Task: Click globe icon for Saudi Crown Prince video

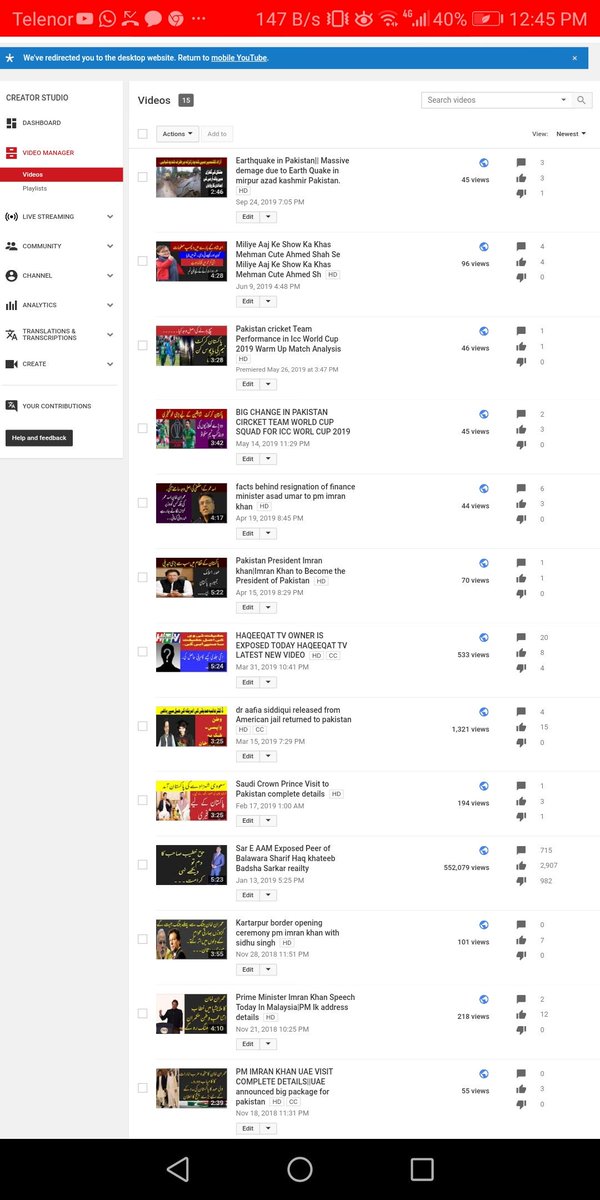Action: tap(484, 786)
